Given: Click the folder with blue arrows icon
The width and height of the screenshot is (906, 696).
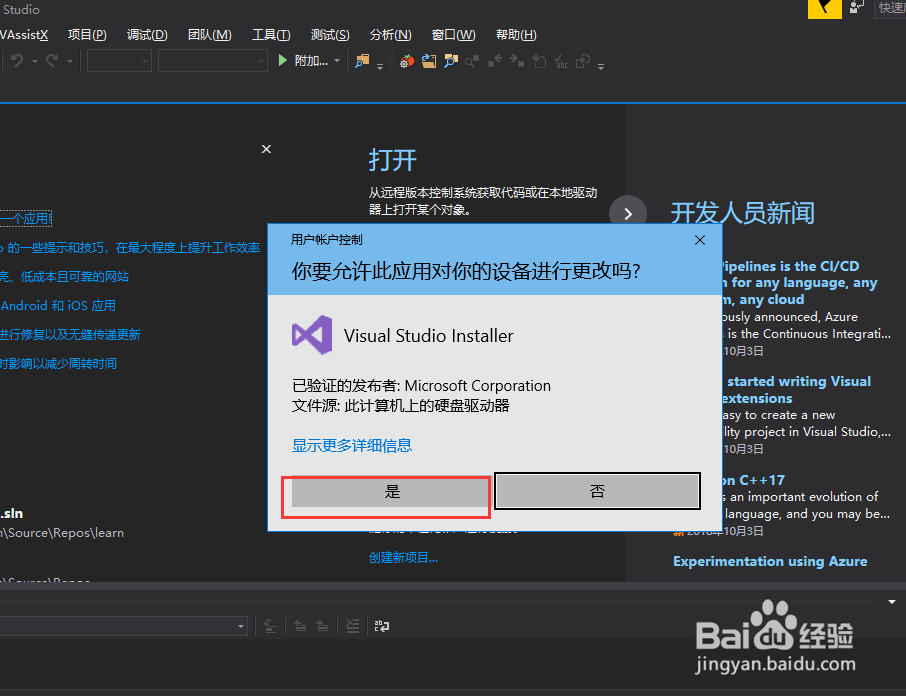Looking at the screenshot, I should tap(429, 61).
